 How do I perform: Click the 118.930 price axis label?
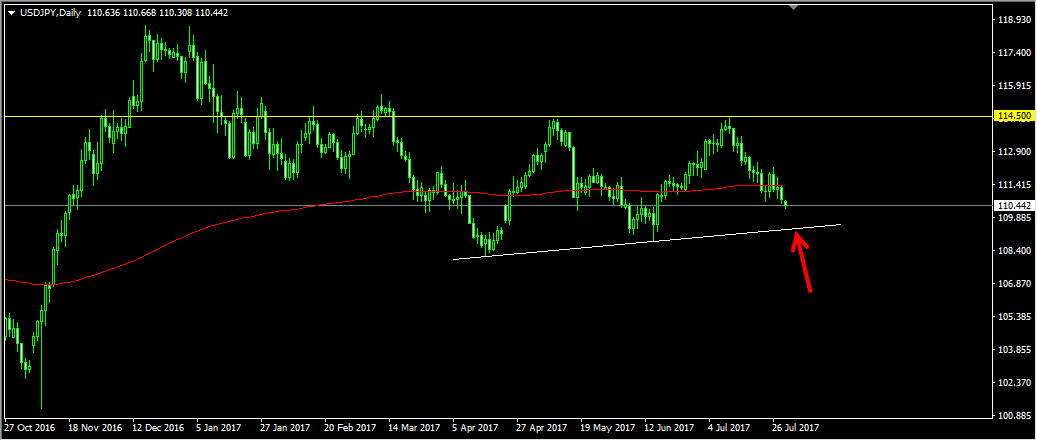tap(1015, 20)
